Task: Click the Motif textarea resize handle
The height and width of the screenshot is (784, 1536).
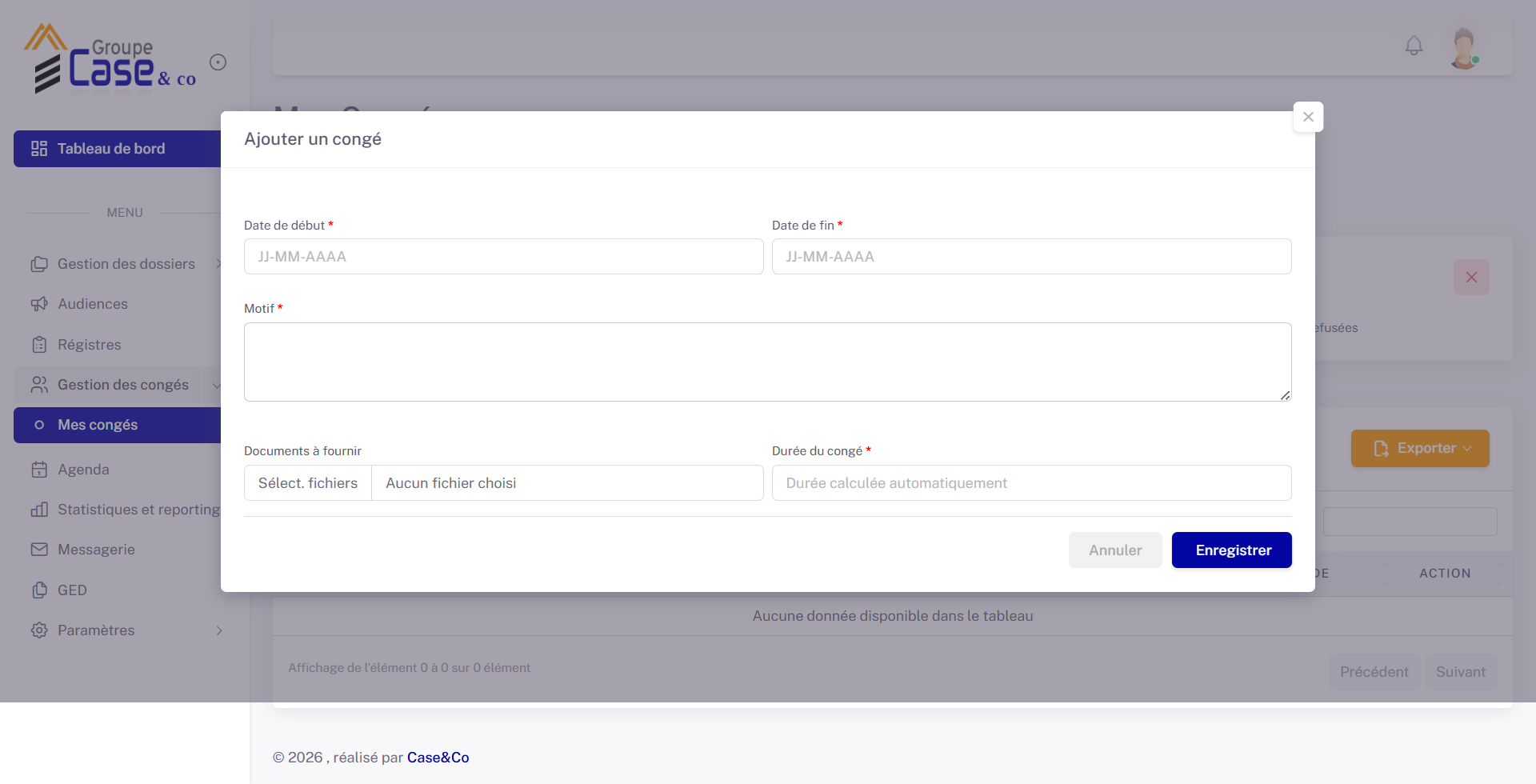Action: 1285,394
